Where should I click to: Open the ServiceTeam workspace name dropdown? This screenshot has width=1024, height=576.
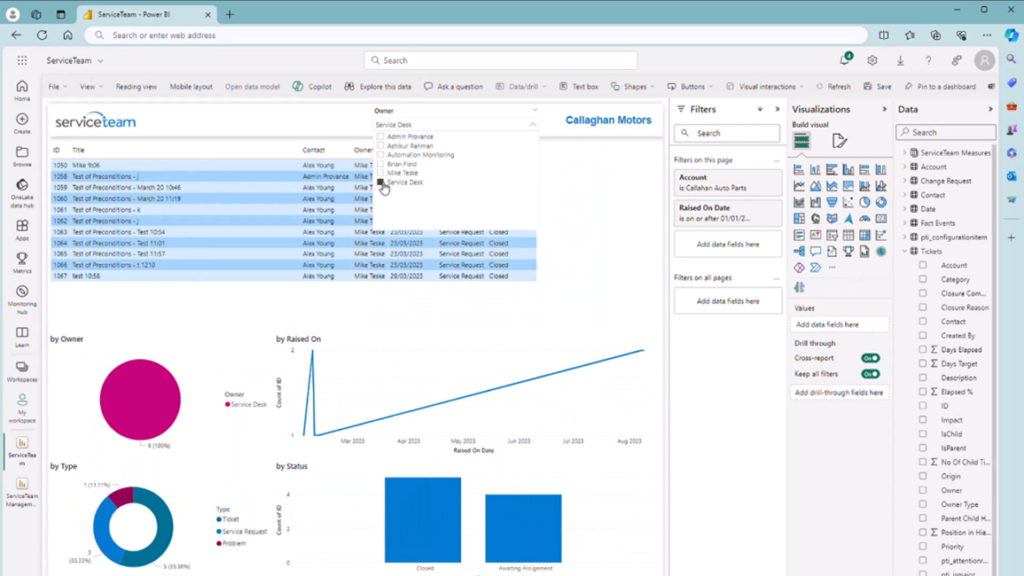[x=100, y=61]
